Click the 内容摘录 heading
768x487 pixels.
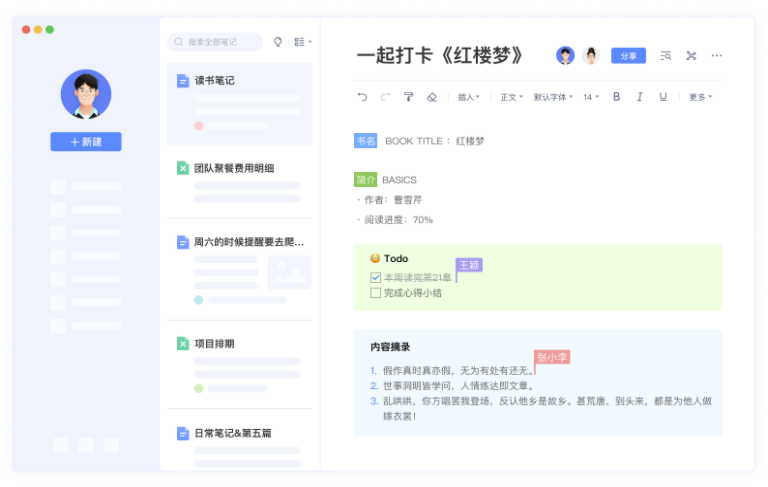tap(390, 347)
